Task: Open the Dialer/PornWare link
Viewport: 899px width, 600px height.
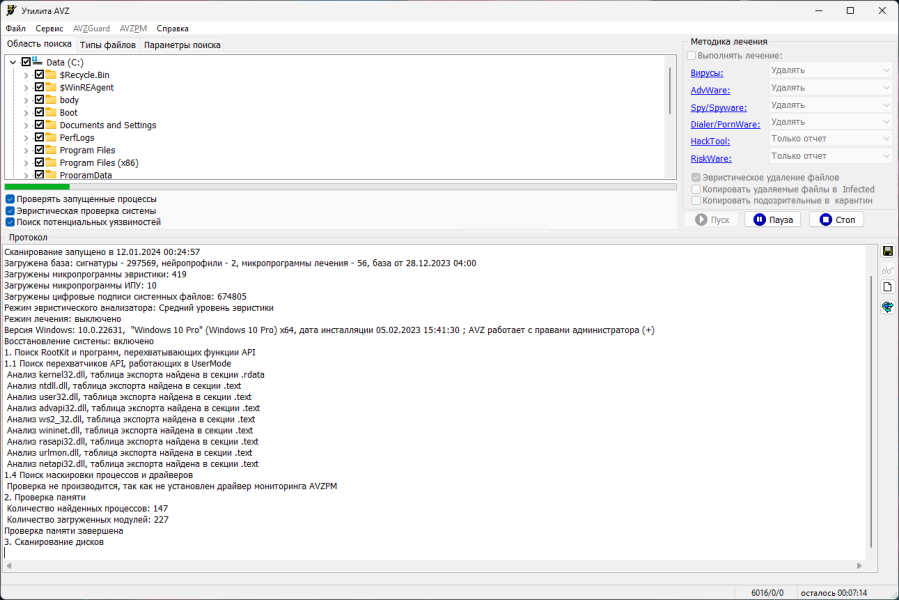Action: [x=725, y=124]
